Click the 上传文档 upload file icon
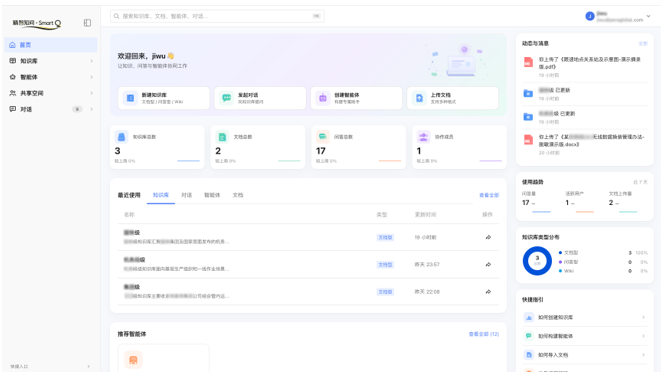This screenshot has height=375, width=661. coord(419,98)
